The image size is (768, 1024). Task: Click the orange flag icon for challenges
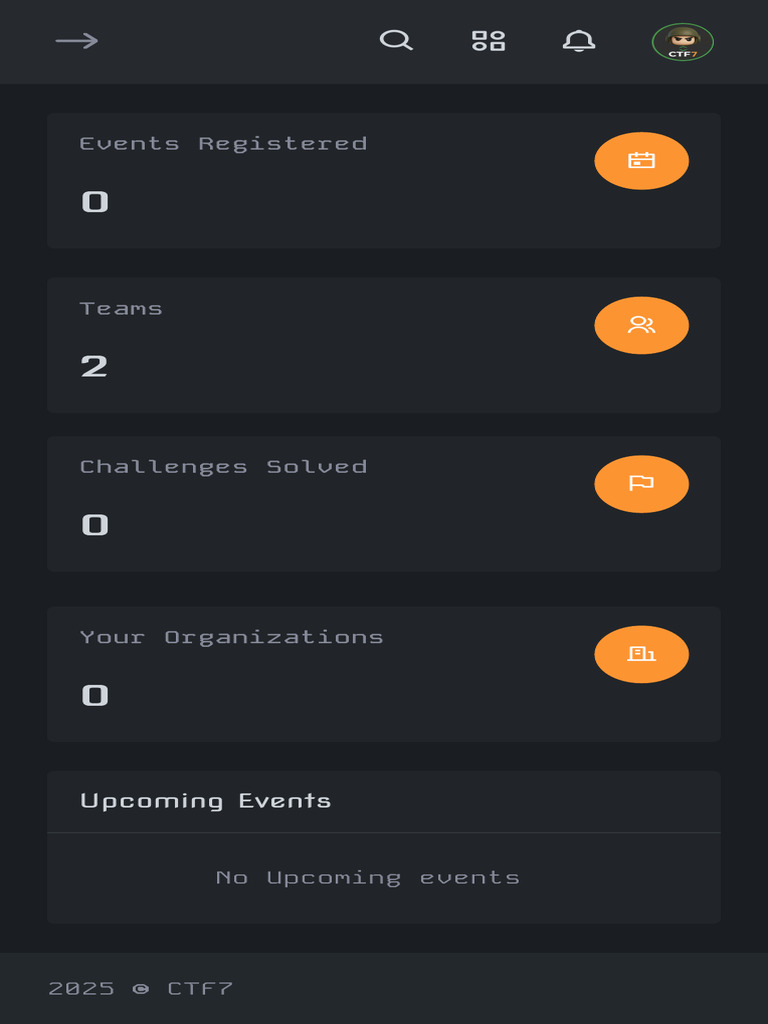coord(641,484)
